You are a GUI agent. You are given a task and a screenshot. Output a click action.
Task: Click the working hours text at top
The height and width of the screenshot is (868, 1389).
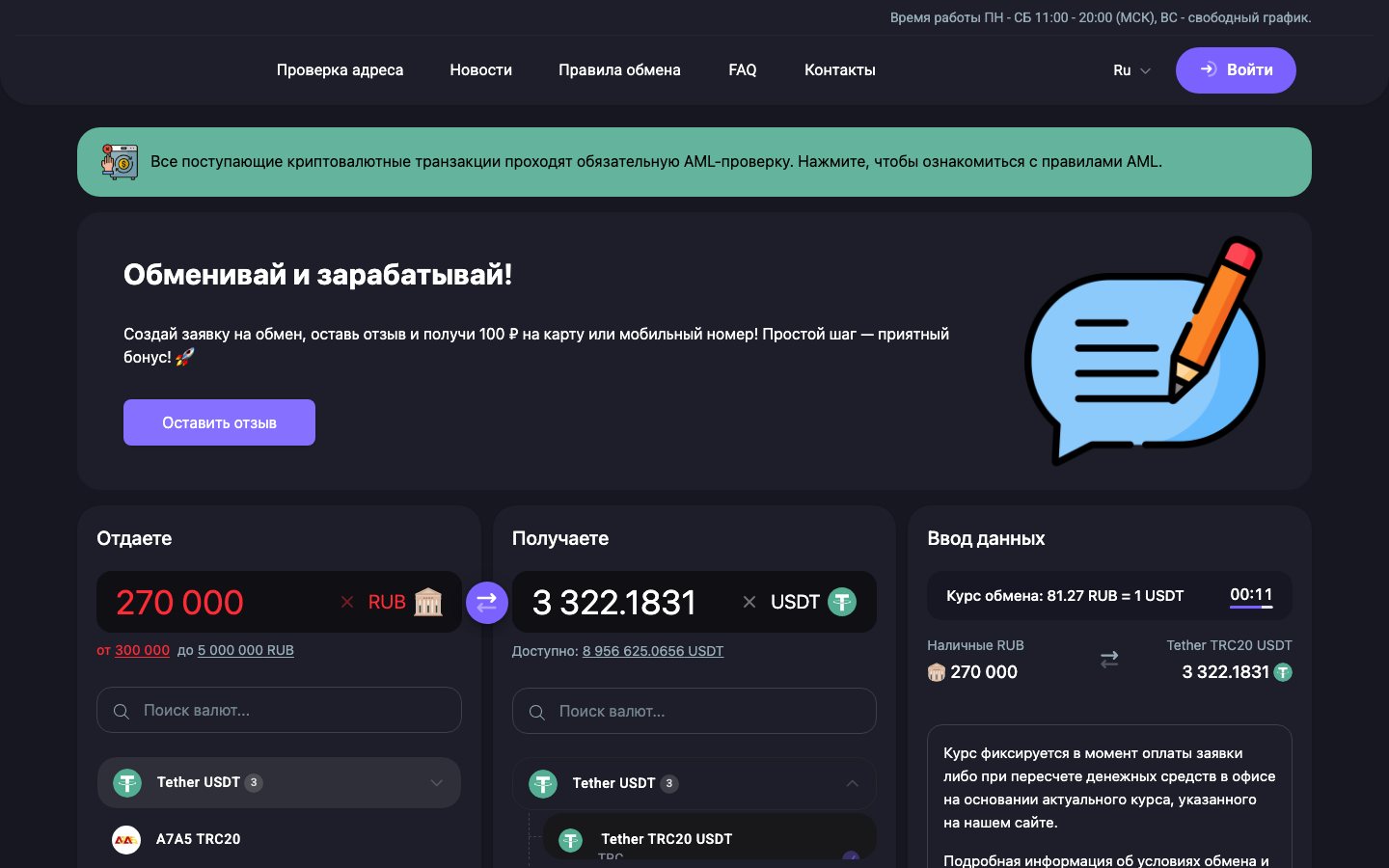tap(1101, 17)
